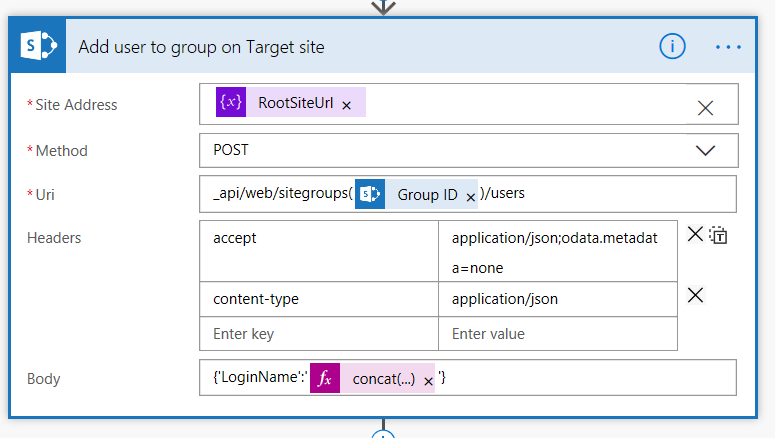The image size is (775, 438).
Task: Delete the accept header row
Action: tap(696, 235)
